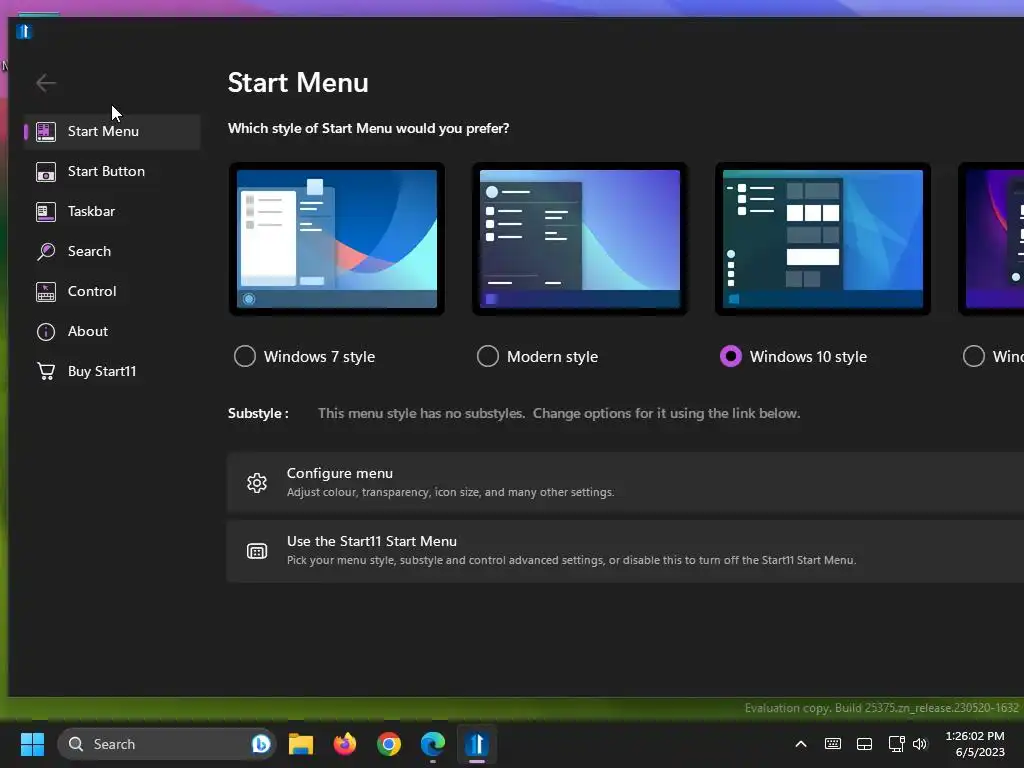Click the taskbar Search box
This screenshot has width=1024, height=768.
[x=167, y=744]
